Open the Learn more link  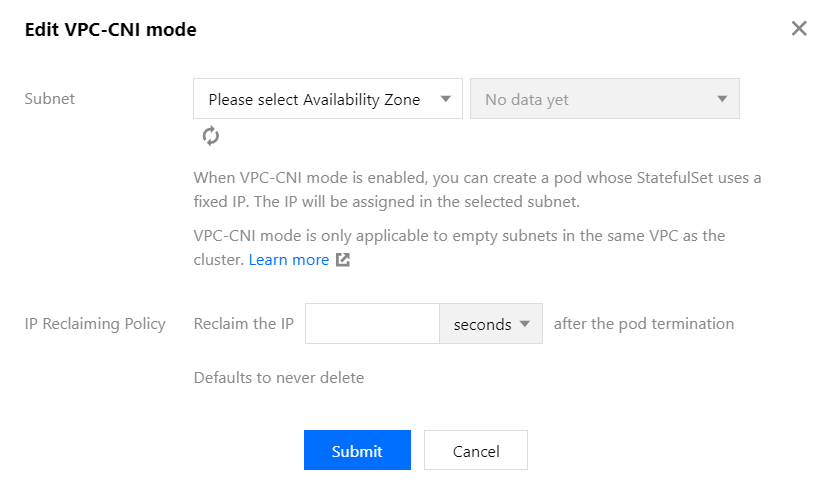(x=289, y=260)
